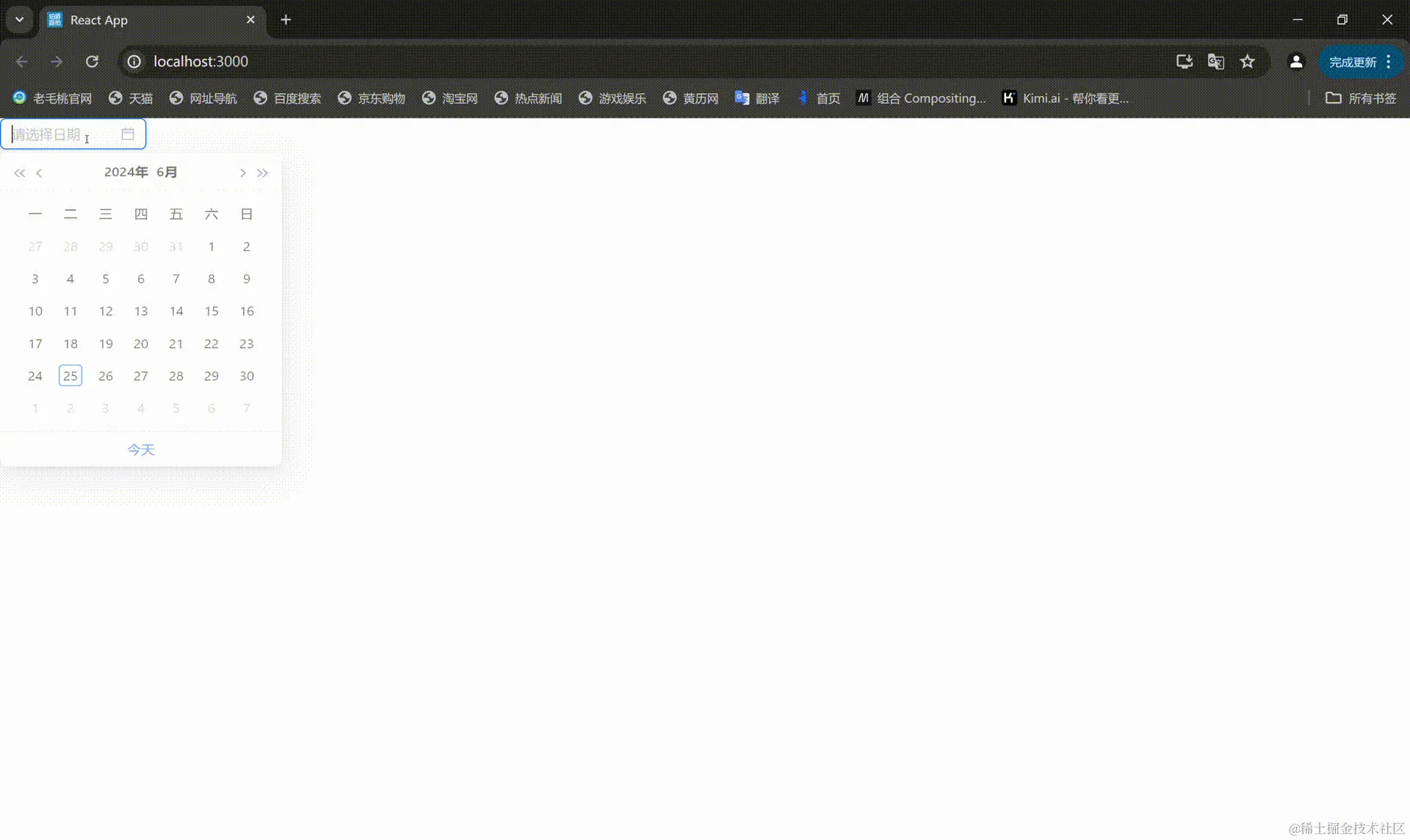
Task: Select date 1 of July in the calendar
Action: [35, 408]
